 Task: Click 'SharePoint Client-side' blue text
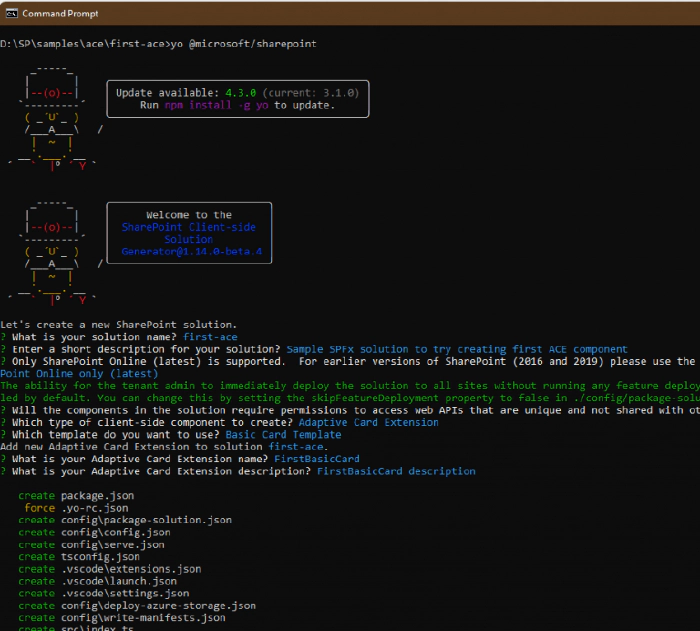coord(189,227)
